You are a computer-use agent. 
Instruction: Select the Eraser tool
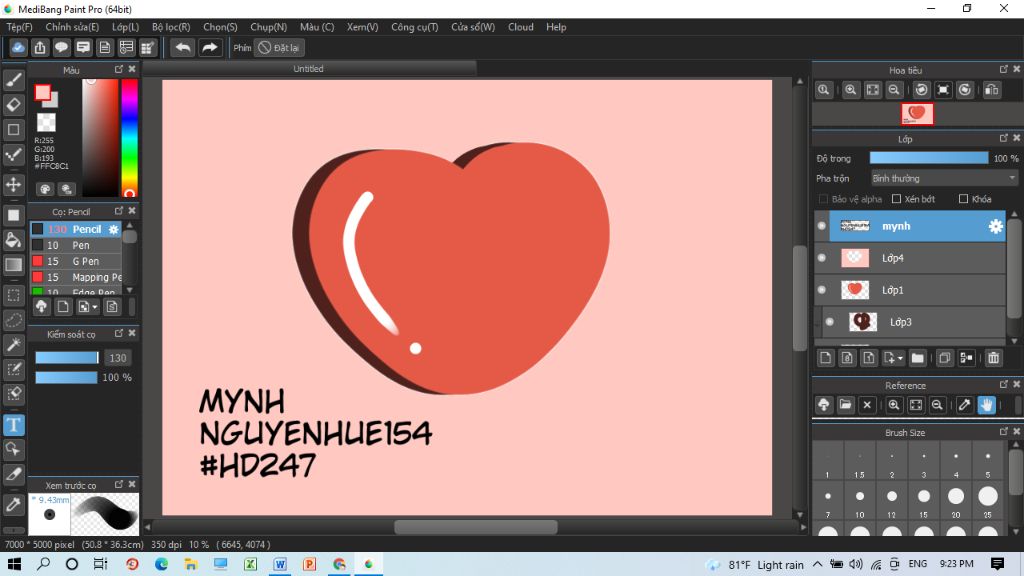(x=14, y=104)
